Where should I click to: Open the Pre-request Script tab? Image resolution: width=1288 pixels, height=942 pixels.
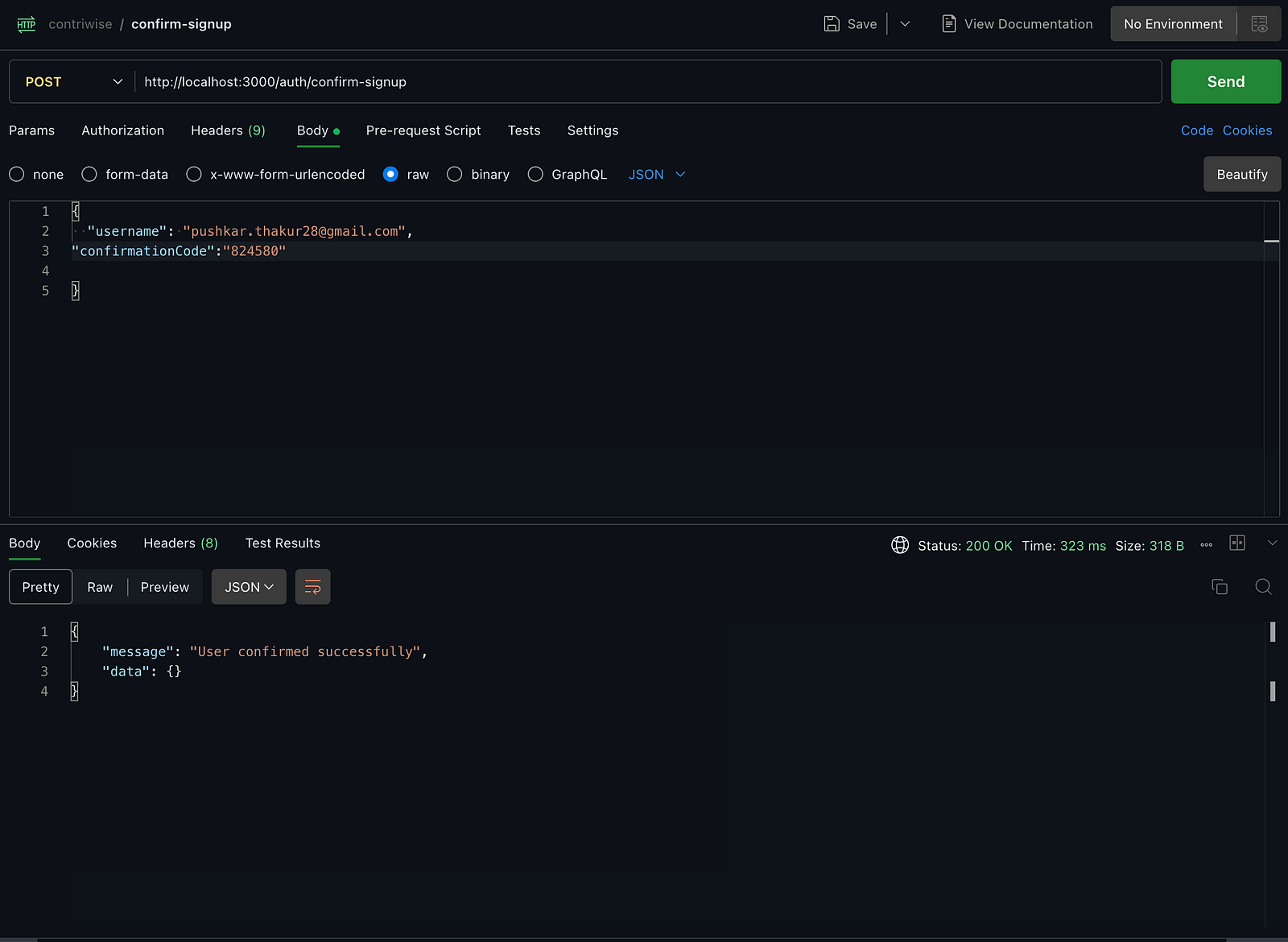click(x=423, y=130)
